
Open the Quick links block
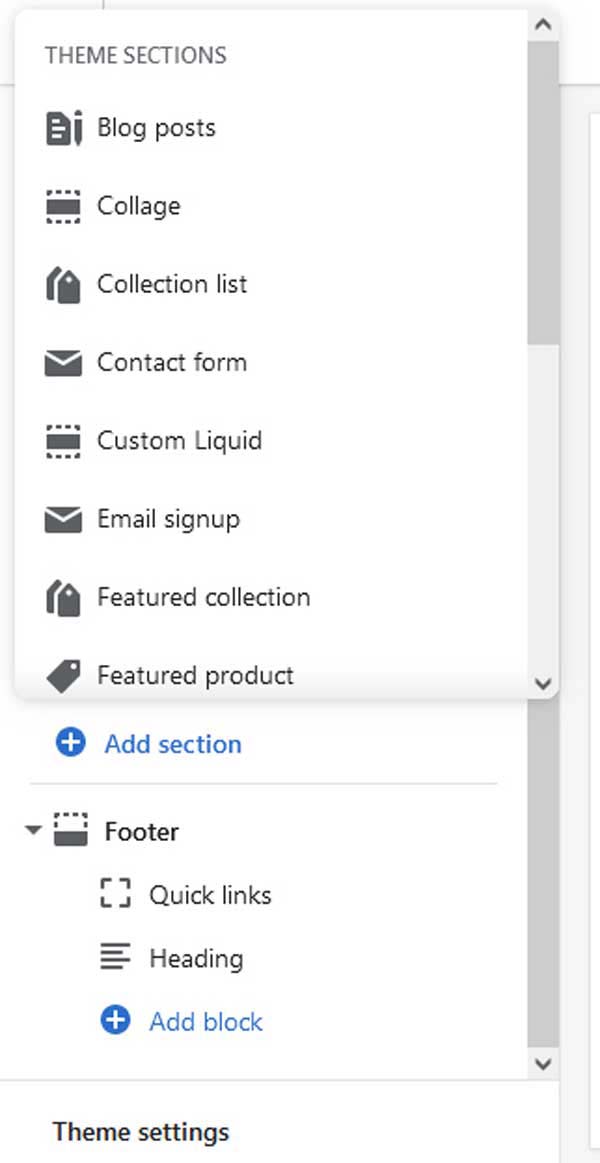click(x=210, y=895)
